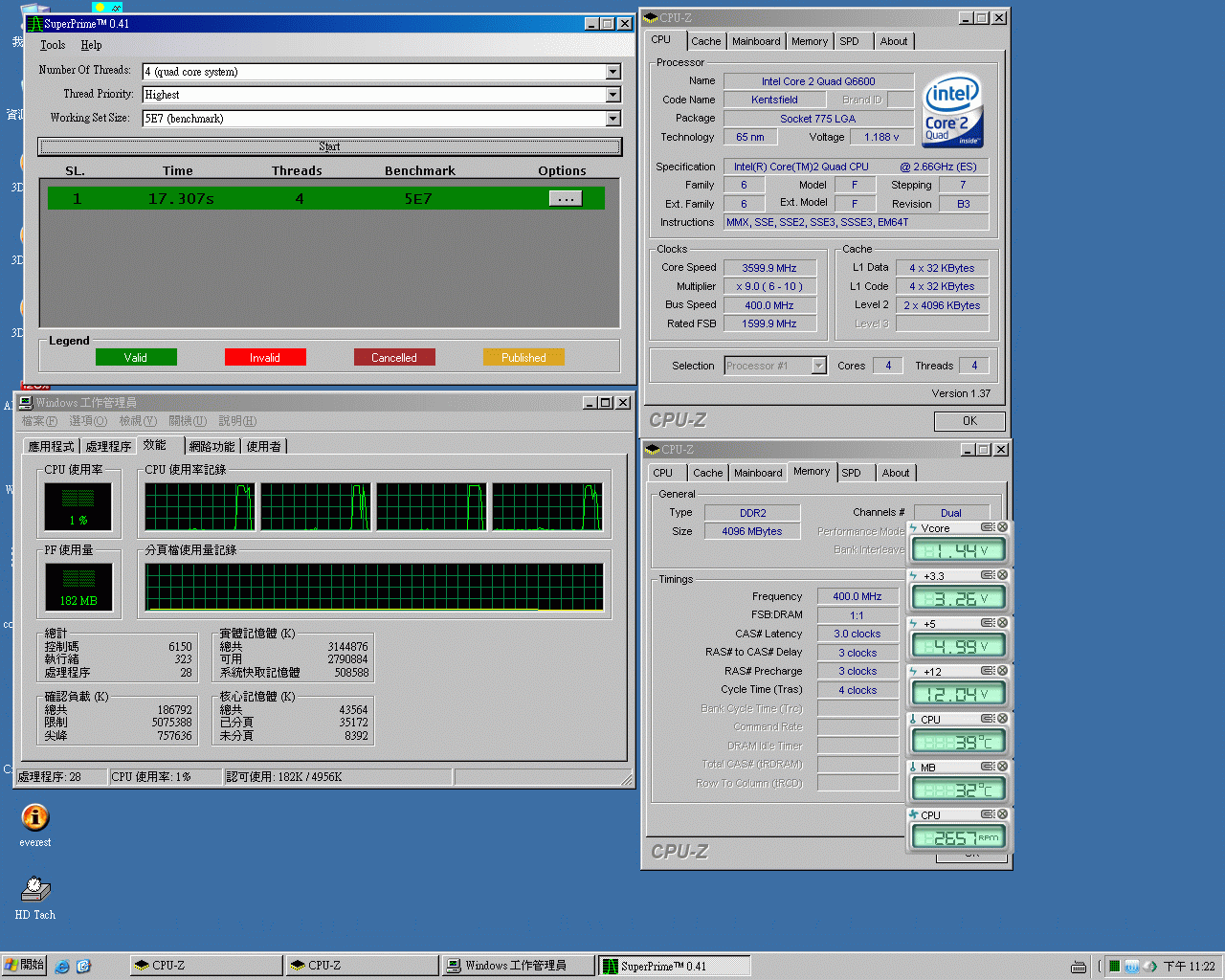Open the Tools menu in SuperPrime

53,45
